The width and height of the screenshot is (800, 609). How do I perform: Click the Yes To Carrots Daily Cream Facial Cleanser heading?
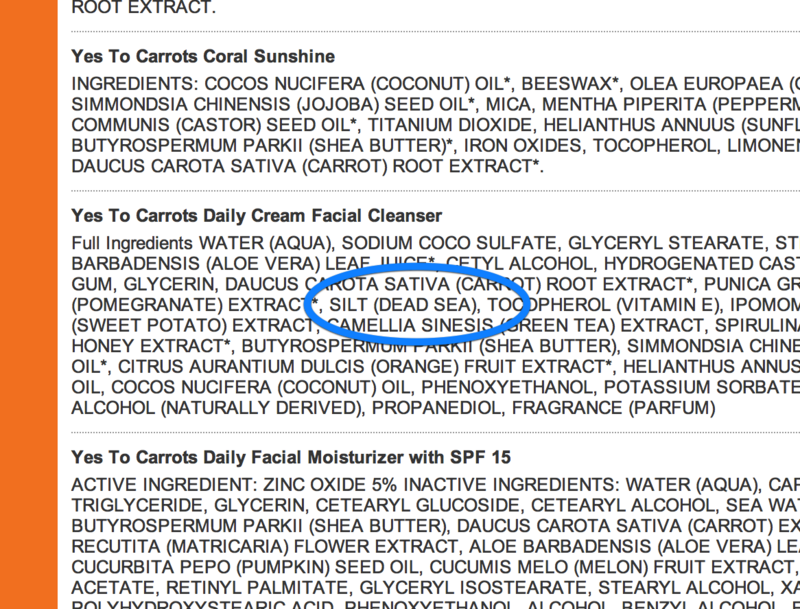(x=257, y=216)
